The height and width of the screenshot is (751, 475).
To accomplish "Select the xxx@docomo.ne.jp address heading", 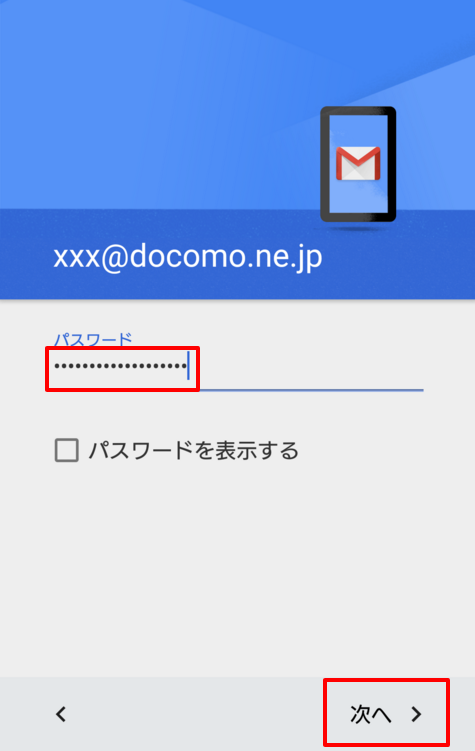I will [x=188, y=258].
